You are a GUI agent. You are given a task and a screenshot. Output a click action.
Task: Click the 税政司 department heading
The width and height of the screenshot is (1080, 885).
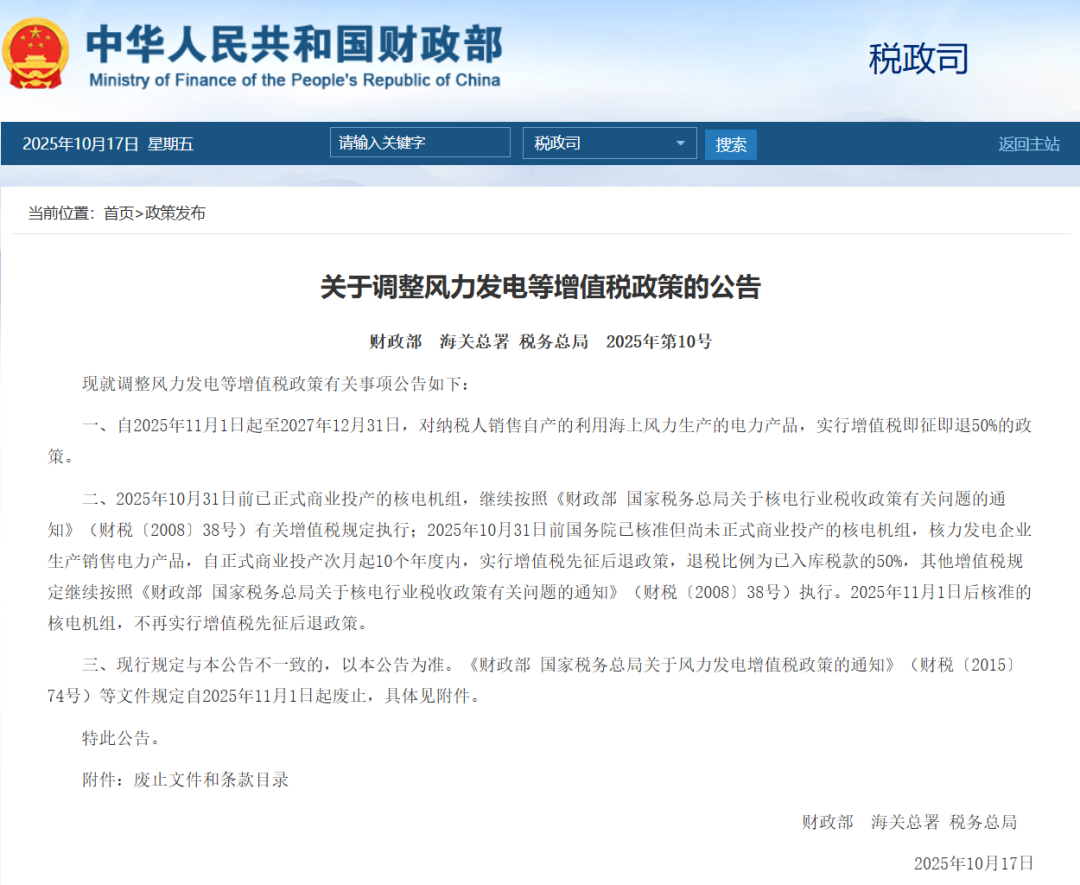[x=918, y=59]
